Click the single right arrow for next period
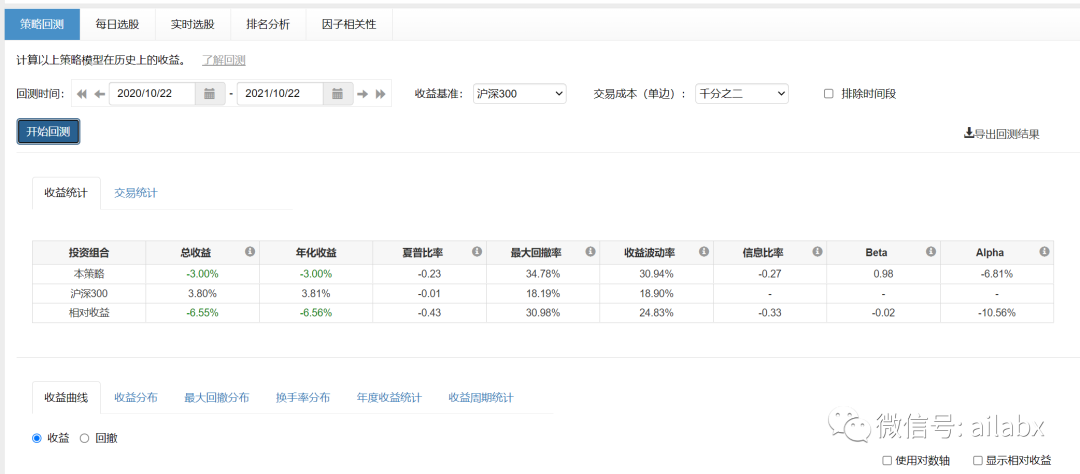 [362, 94]
